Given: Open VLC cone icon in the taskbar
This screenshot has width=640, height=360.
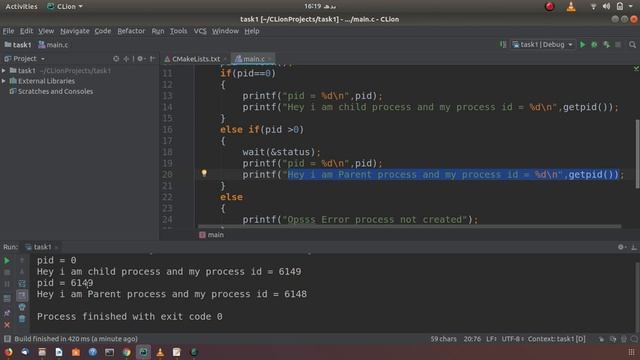Looking at the screenshot, I should click(160, 352).
